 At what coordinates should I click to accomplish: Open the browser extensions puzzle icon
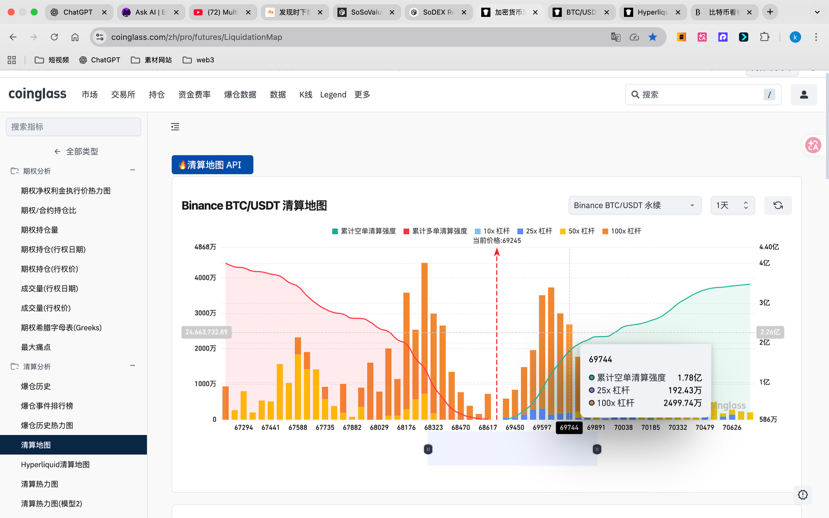click(765, 37)
